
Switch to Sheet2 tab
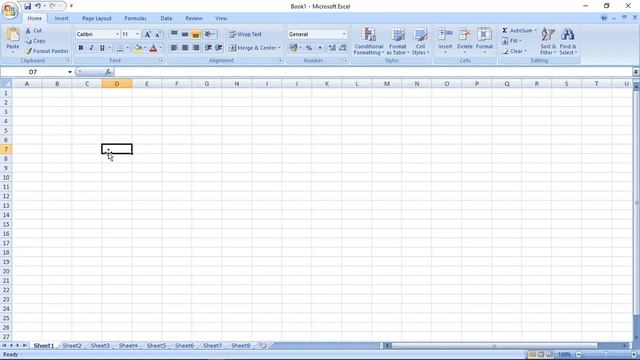click(x=72, y=346)
